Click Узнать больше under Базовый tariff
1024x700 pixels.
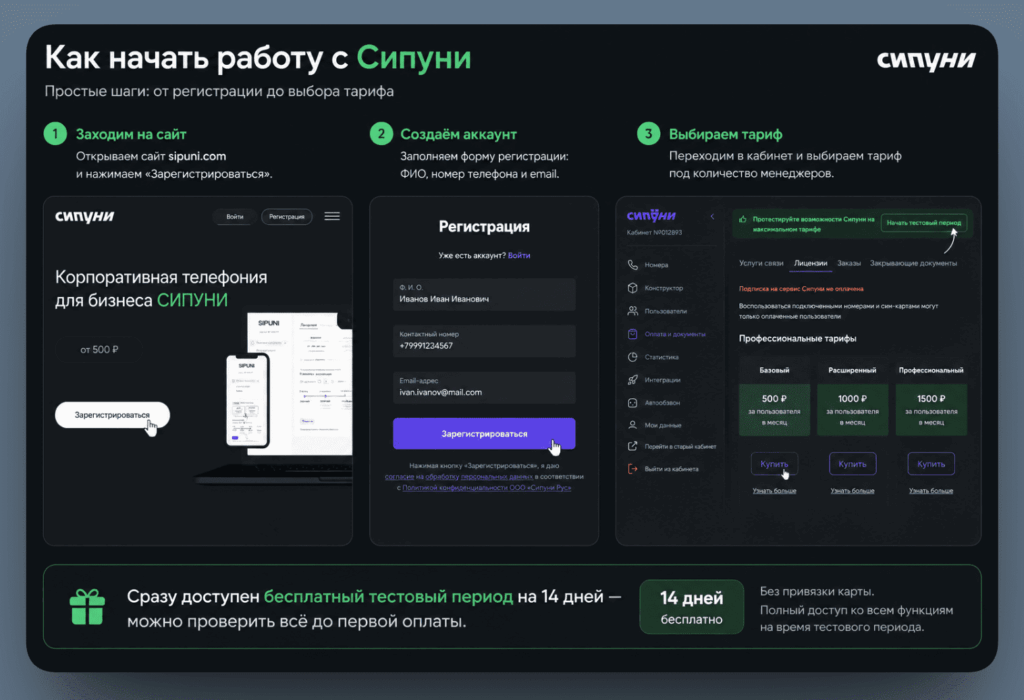click(774, 490)
